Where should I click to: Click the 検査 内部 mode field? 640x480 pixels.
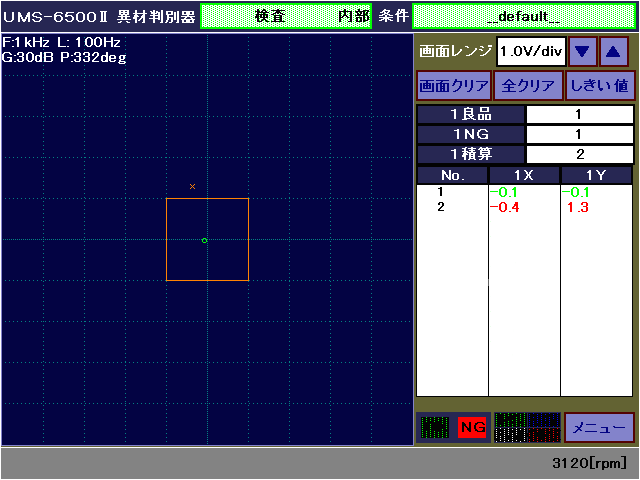coord(286,16)
